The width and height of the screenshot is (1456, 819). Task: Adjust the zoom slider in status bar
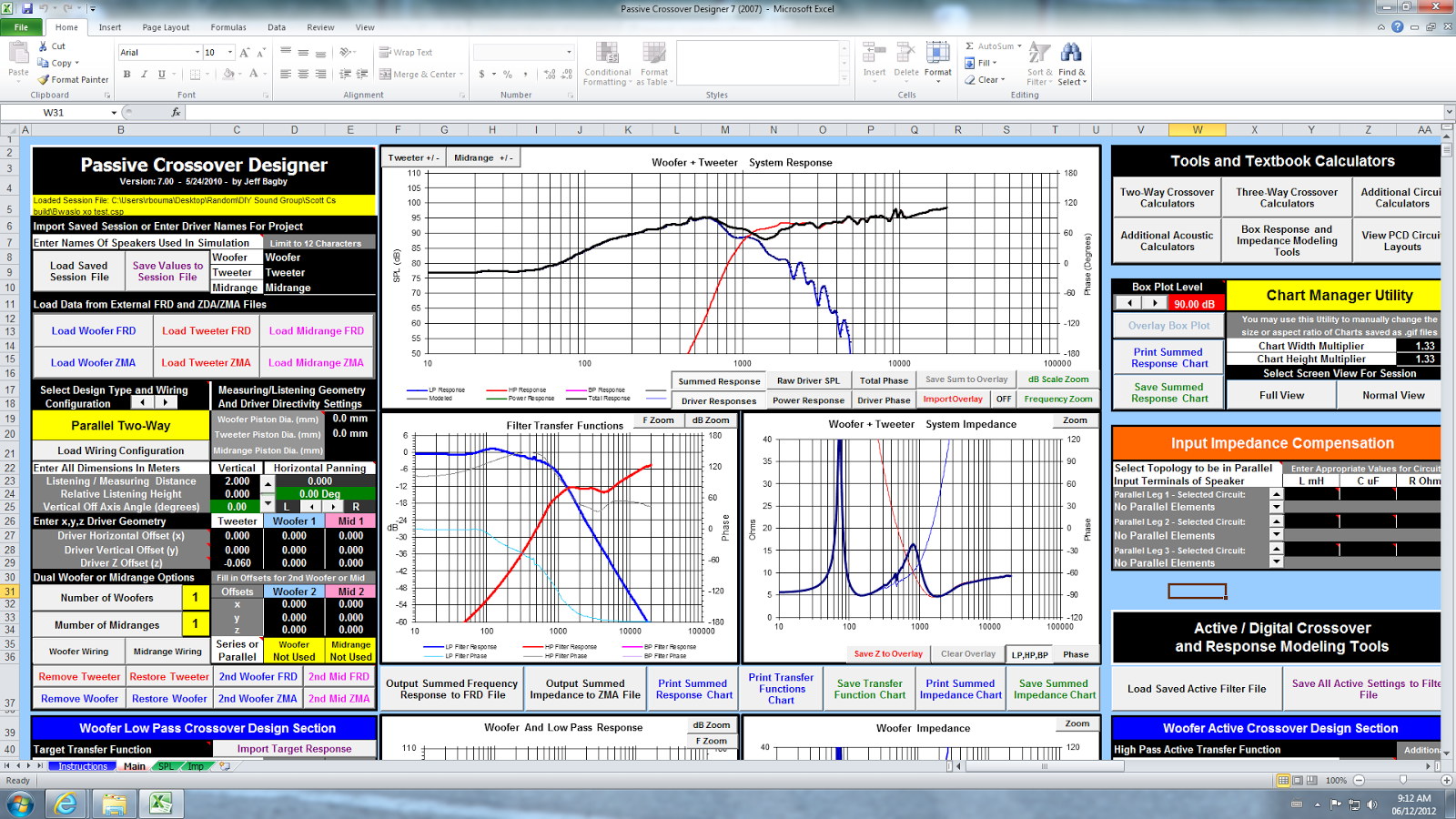(x=1402, y=780)
